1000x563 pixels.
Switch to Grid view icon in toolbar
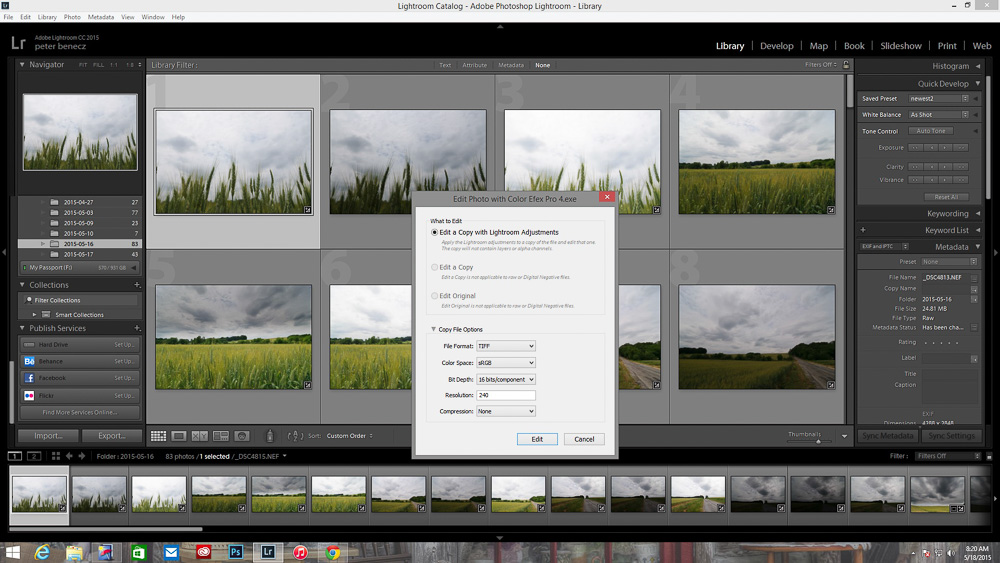point(158,436)
